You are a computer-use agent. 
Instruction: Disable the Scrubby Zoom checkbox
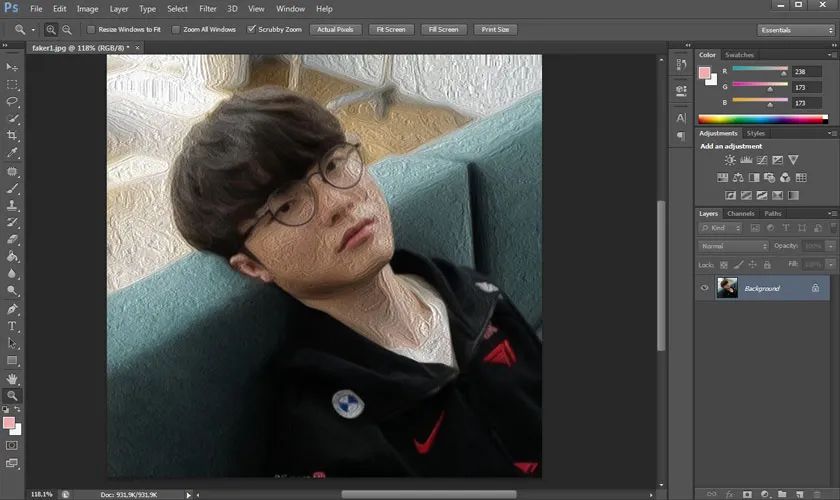pos(251,30)
